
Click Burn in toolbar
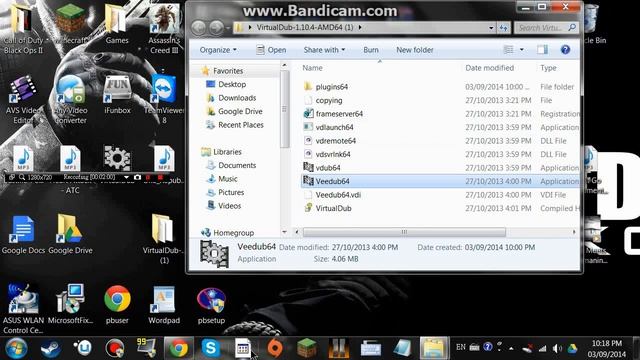[371, 50]
